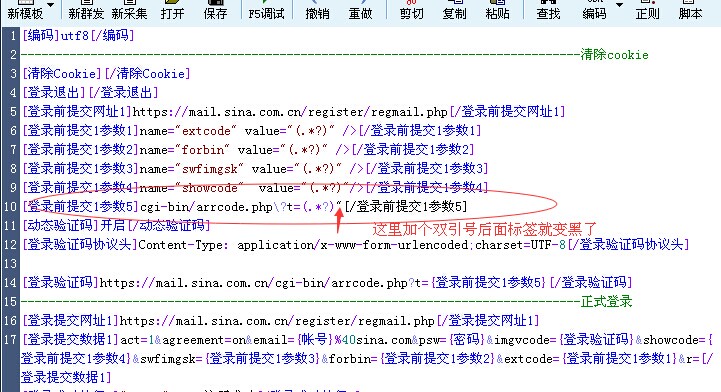Screen dimensions: 721x392
Task: Click name="forbin" on line 7
Action: click(x=184, y=150)
